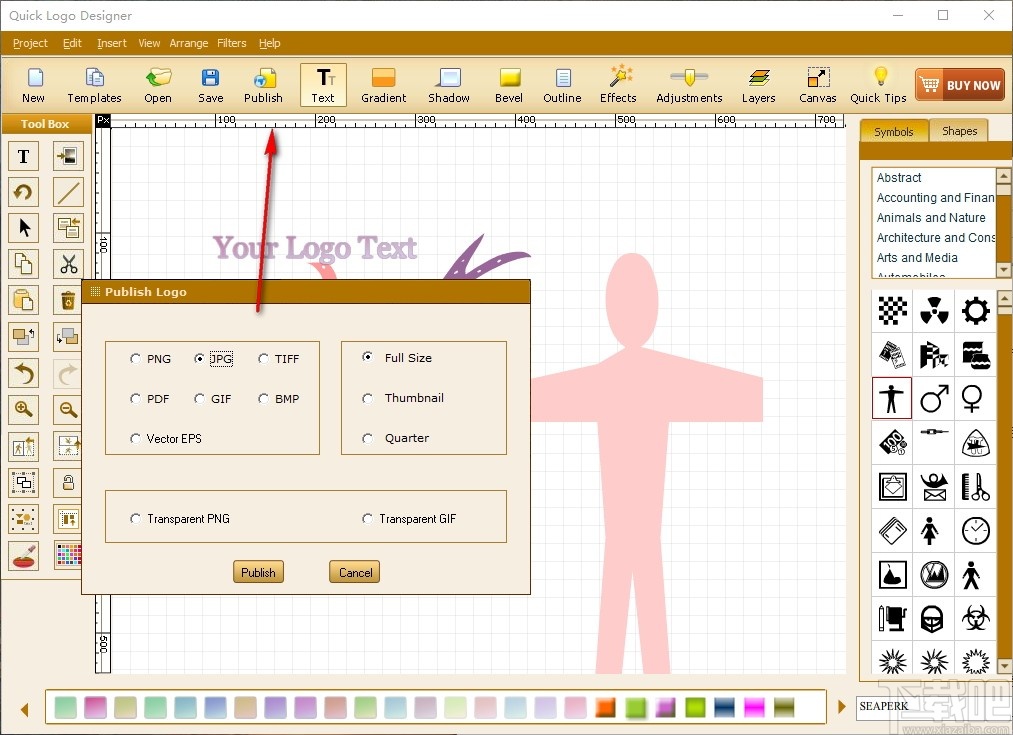1013x735 pixels.
Task: Click the import image tool in Tool Box
Action: pos(68,156)
